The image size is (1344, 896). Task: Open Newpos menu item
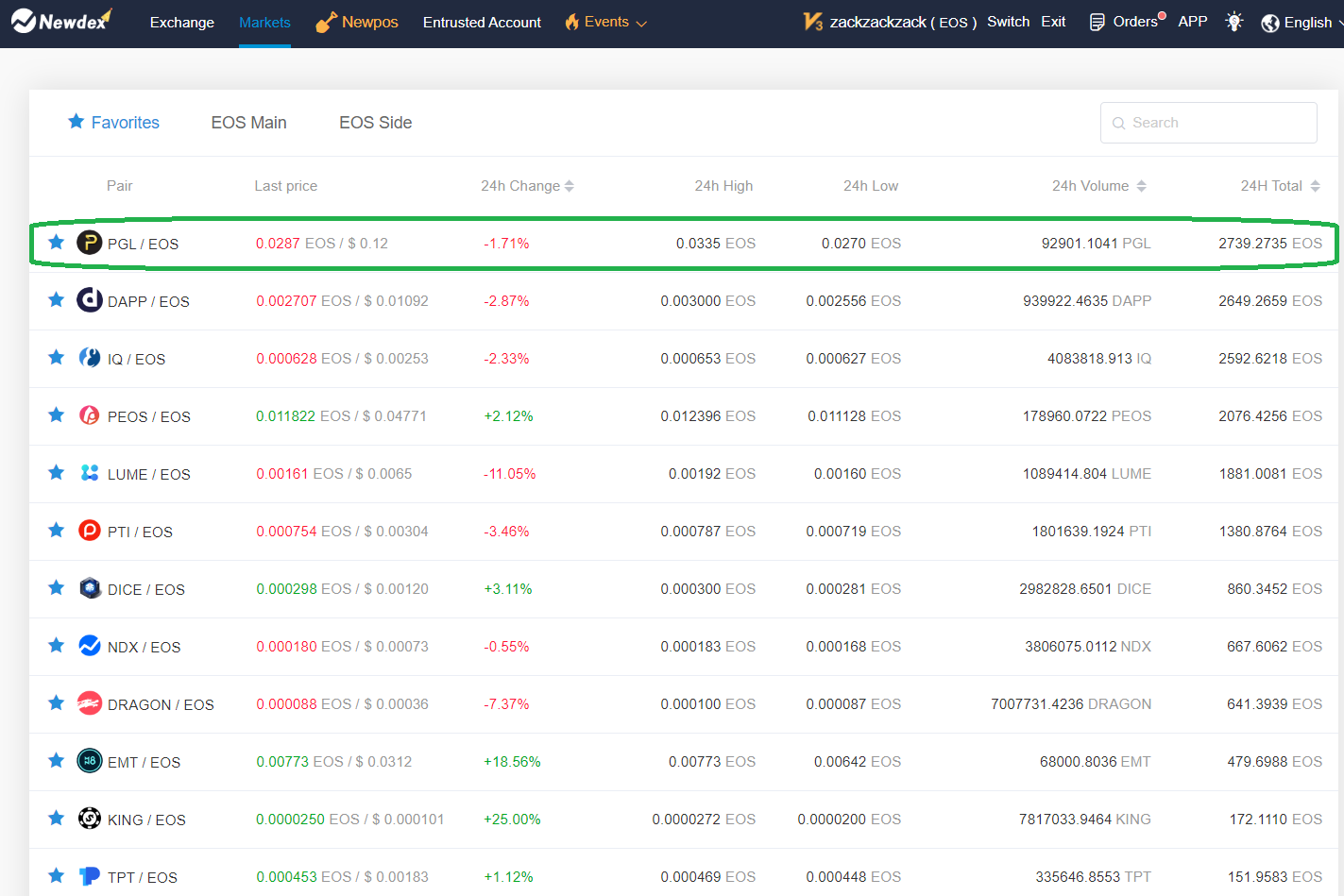coord(370,22)
